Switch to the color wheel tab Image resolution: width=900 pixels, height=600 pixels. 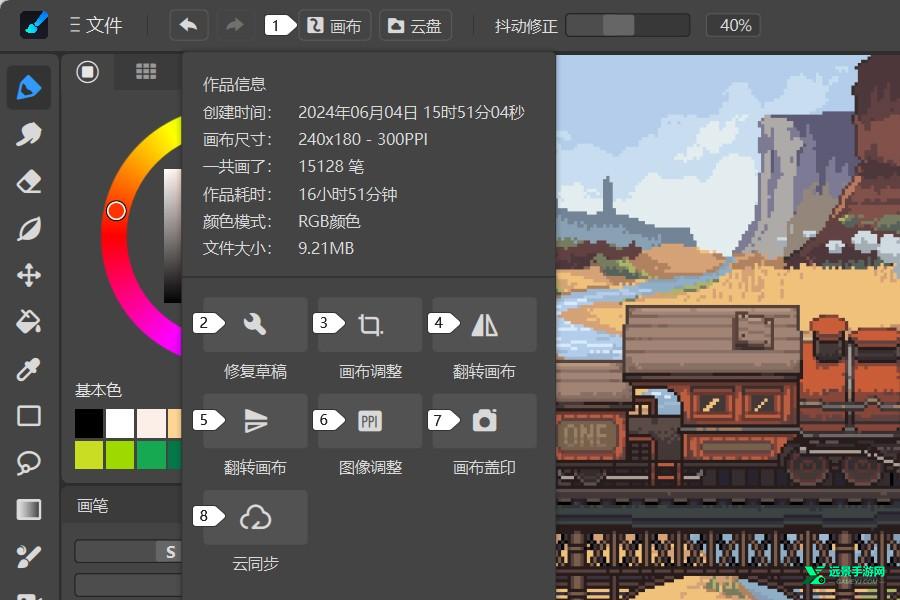(88, 72)
